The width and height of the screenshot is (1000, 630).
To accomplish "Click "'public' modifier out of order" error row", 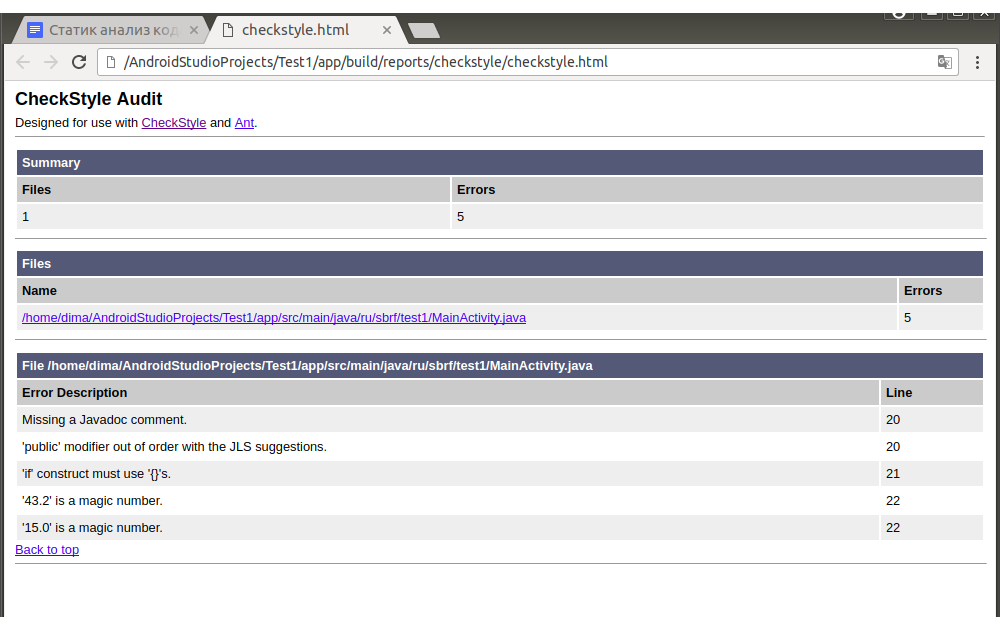I will click(448, 446).
